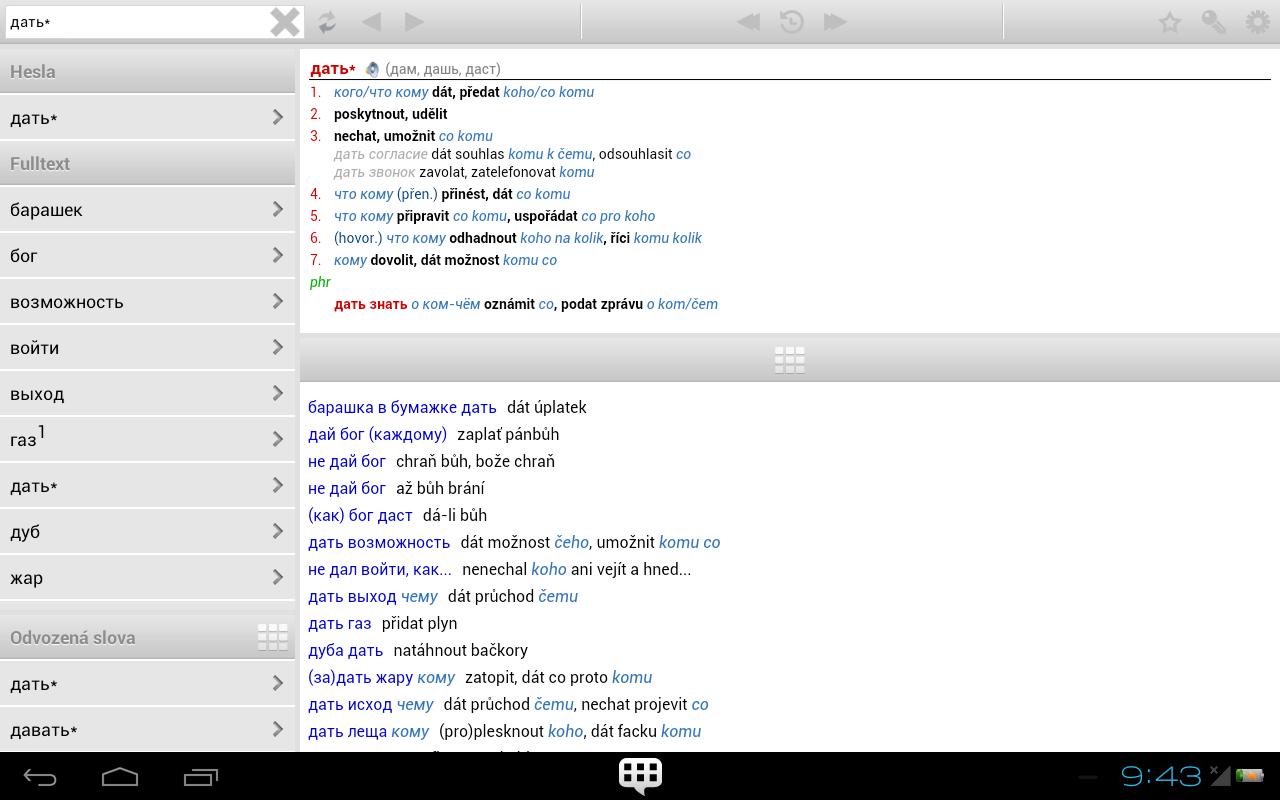Screen dimensions: 1280x800
Task: Expand chevron of дуб row
Action: click(278, 531)
